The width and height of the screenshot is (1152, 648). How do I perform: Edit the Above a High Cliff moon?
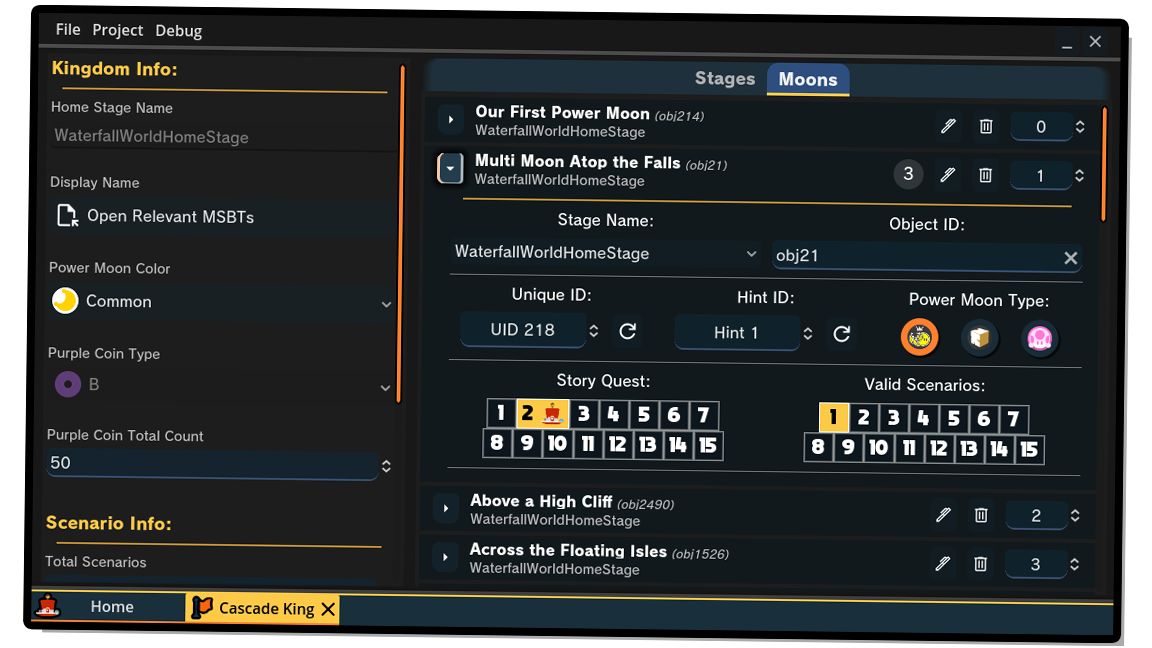tap(943, 514)
